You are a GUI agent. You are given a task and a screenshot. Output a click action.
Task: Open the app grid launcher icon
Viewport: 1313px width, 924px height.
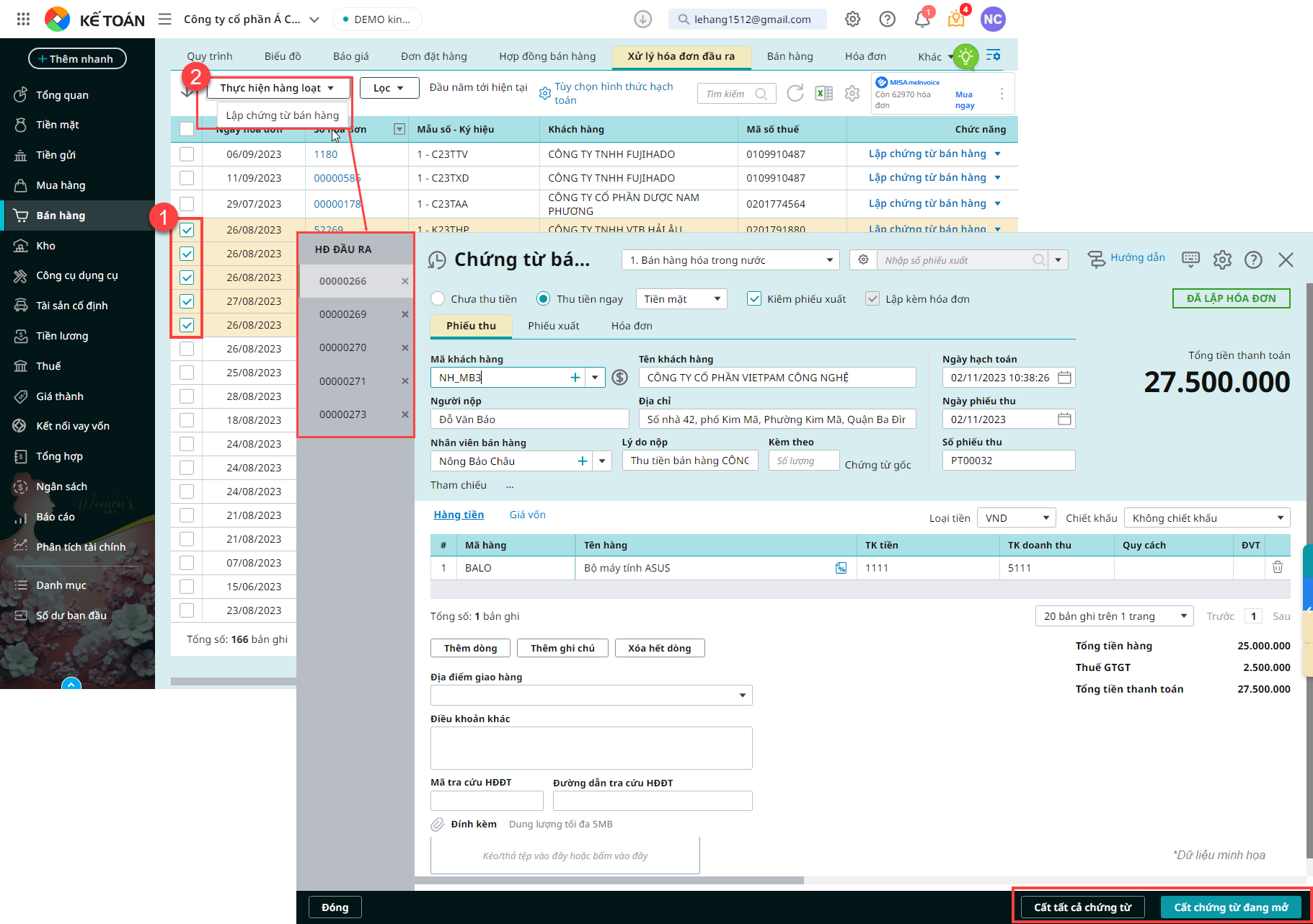[x=23, y=19]
